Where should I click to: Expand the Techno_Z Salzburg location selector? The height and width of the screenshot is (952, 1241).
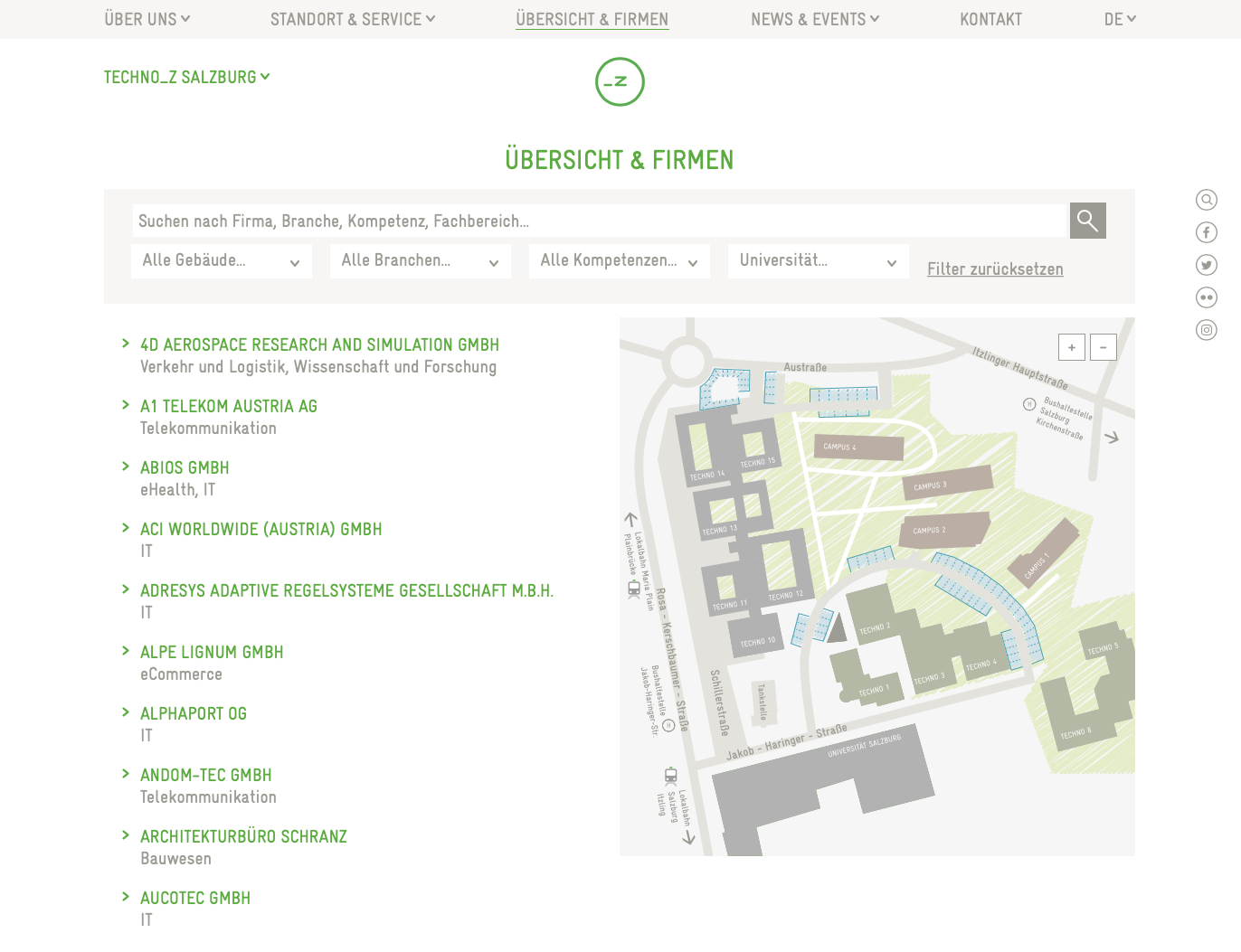click(187, 78)
